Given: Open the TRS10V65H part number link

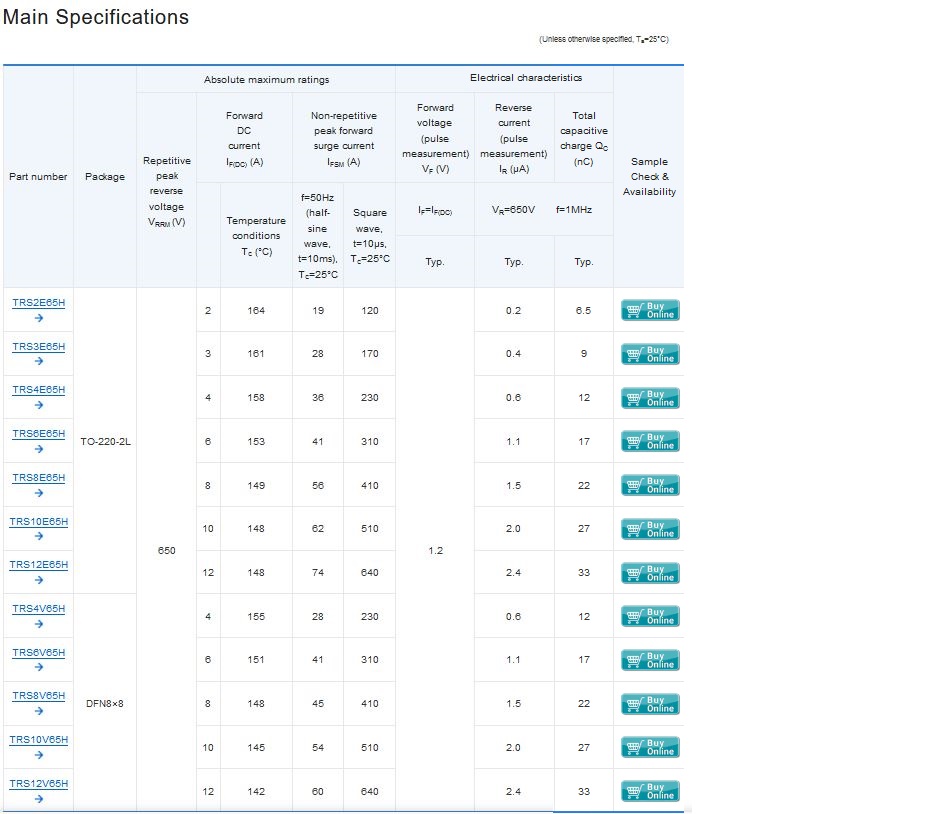Looking at the screenshot, I should (38, 740).
